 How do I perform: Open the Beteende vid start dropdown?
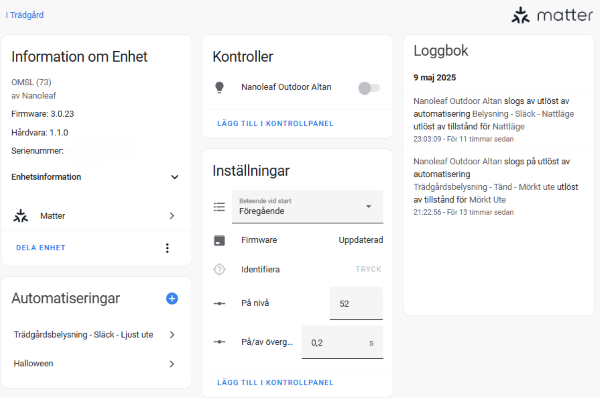pos(307,207)
